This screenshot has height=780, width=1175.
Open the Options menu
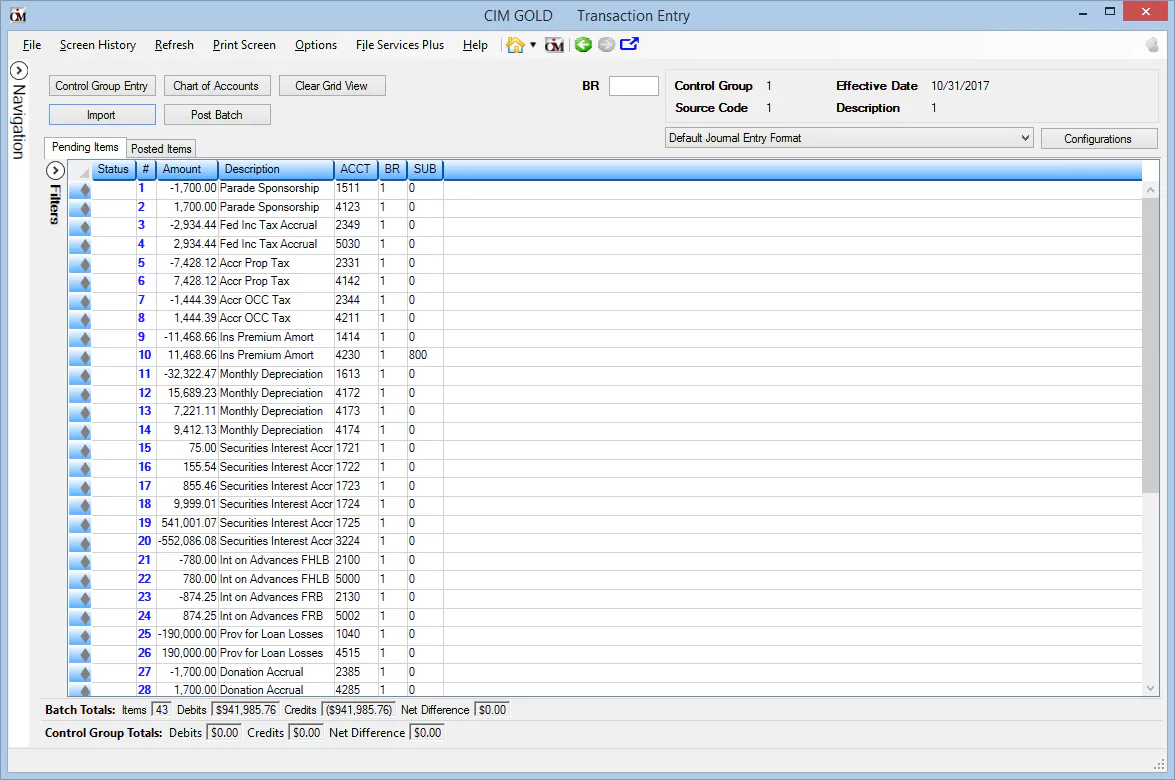click(x=315, y=45)
